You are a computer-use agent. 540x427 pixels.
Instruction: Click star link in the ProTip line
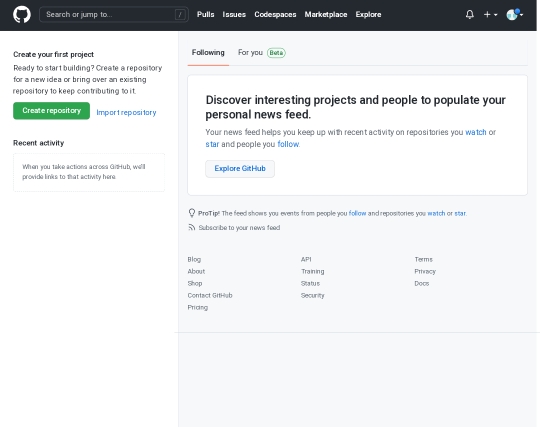460,213
